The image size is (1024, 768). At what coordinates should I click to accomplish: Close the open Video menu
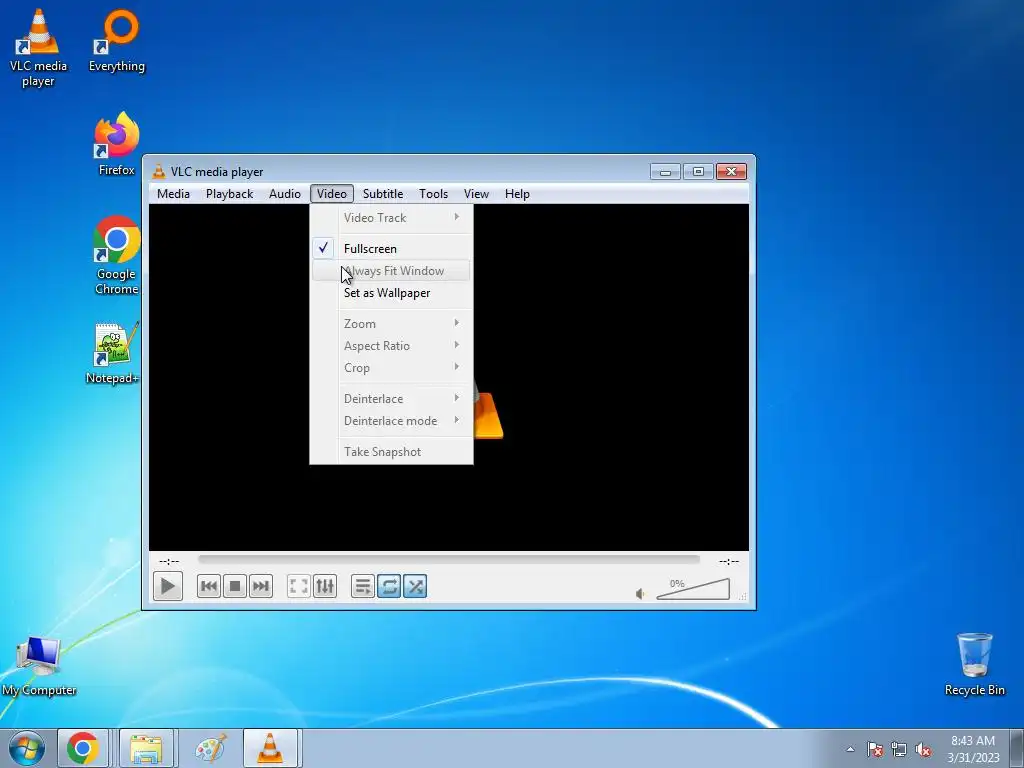(x=332, y=194)
